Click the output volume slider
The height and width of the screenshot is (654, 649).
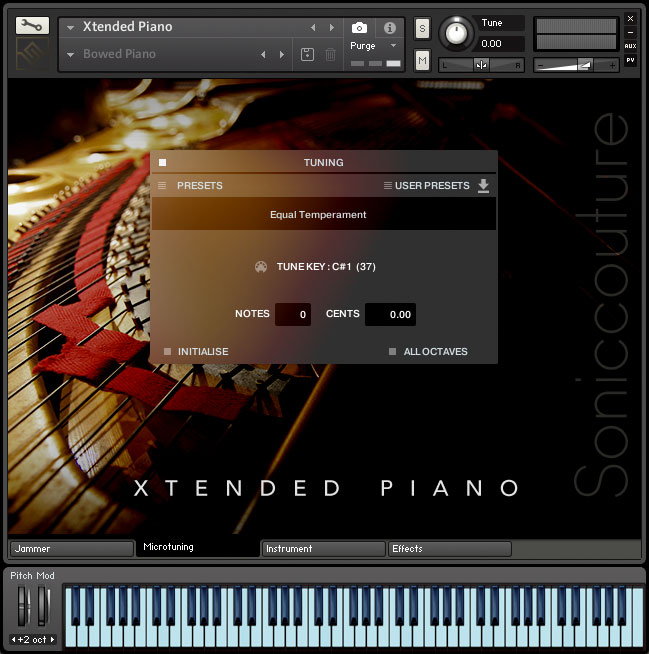click(x=576, y=65)
